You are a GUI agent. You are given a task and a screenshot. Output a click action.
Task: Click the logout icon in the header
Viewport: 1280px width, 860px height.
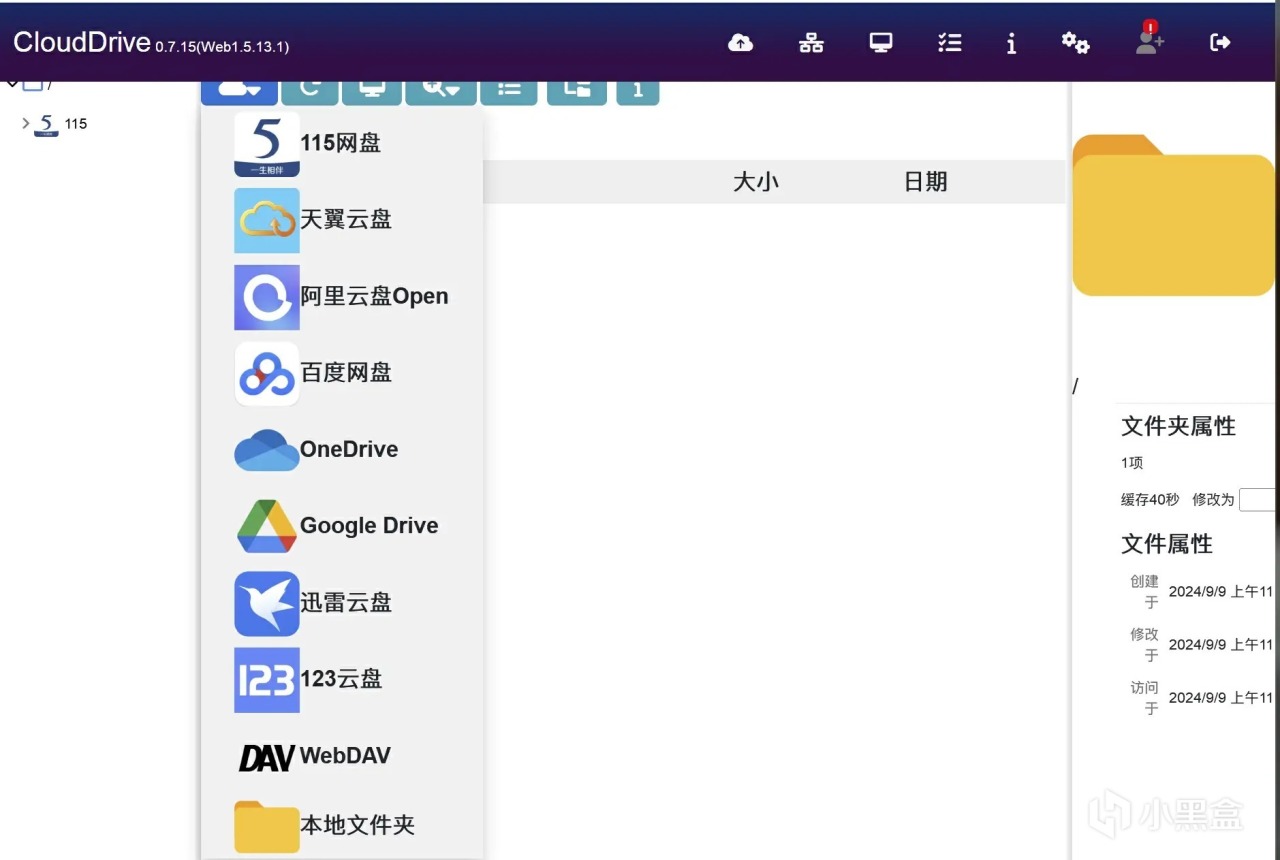coord(1220,42)
